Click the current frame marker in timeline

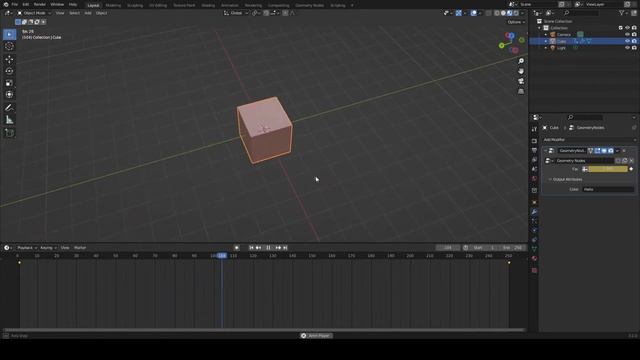point(222,256)
